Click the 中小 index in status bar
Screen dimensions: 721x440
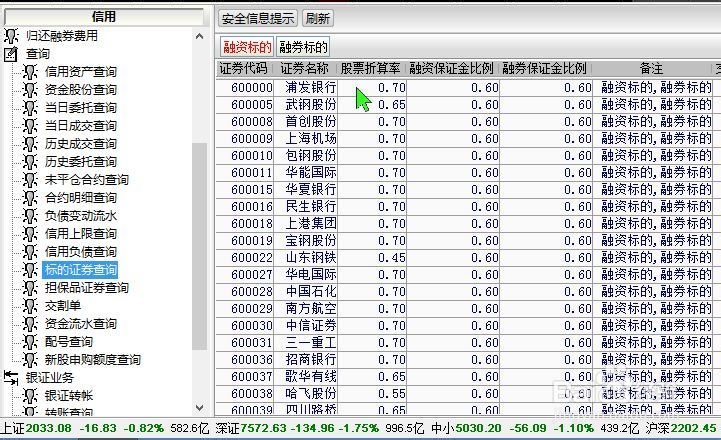pyautogui.click(x=442, y=428)
